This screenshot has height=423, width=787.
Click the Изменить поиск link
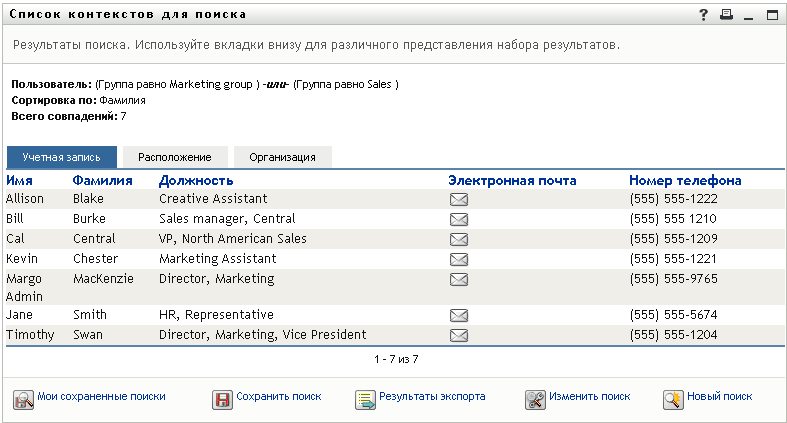(589, 396)
